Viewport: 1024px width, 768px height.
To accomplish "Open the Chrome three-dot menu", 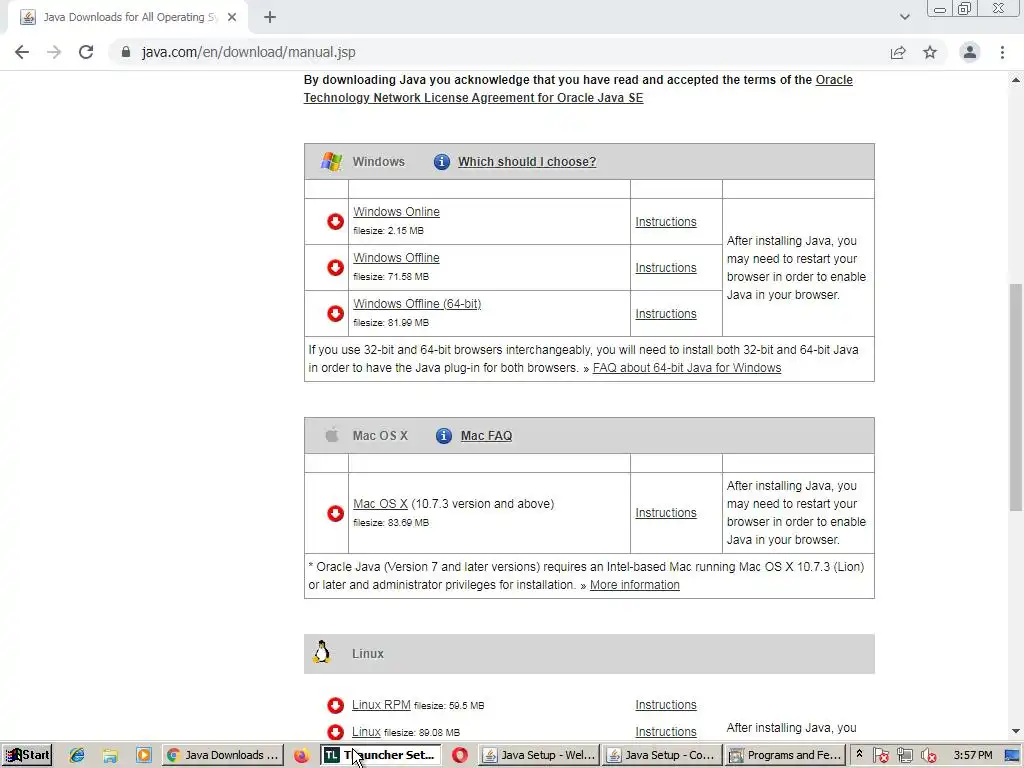I will (x=1002, y=52).
